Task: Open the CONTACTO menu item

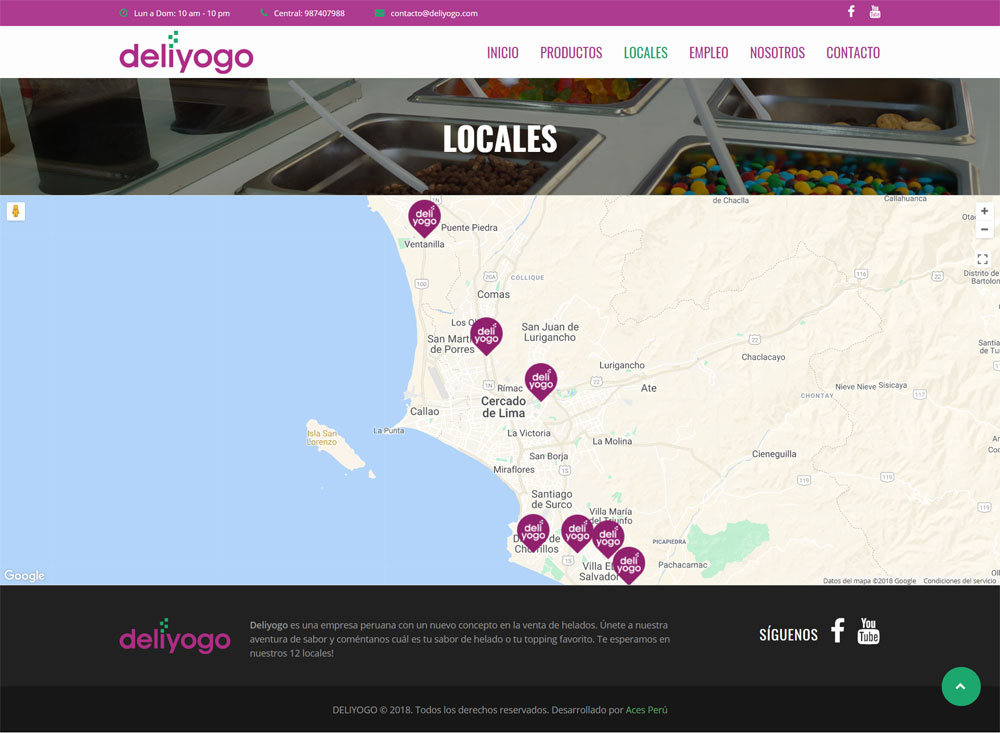Action: [853, 53]
